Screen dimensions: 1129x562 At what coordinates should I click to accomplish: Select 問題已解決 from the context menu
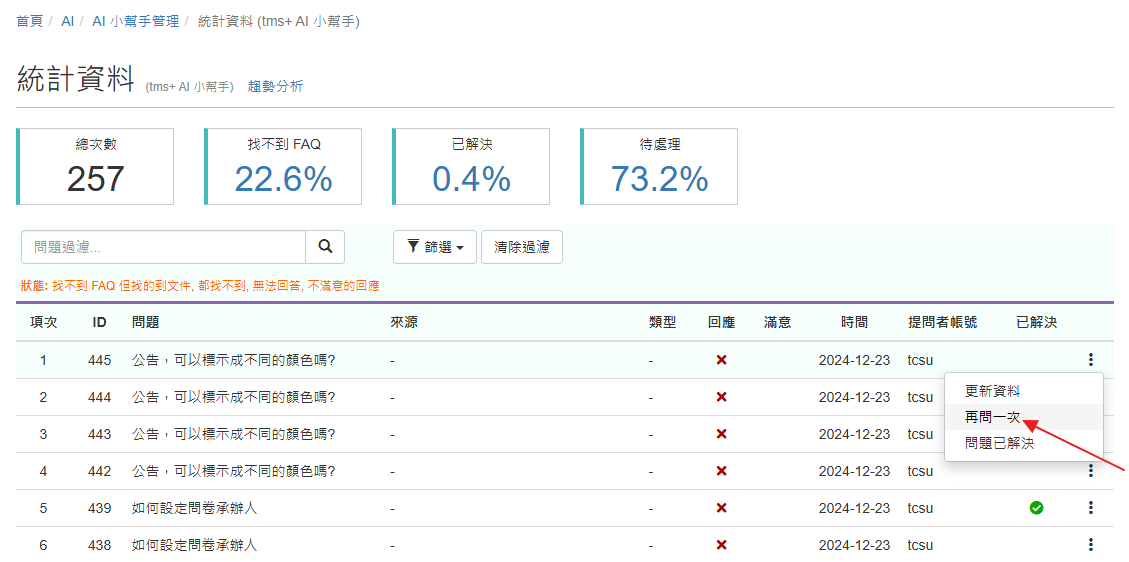[999, 443]
